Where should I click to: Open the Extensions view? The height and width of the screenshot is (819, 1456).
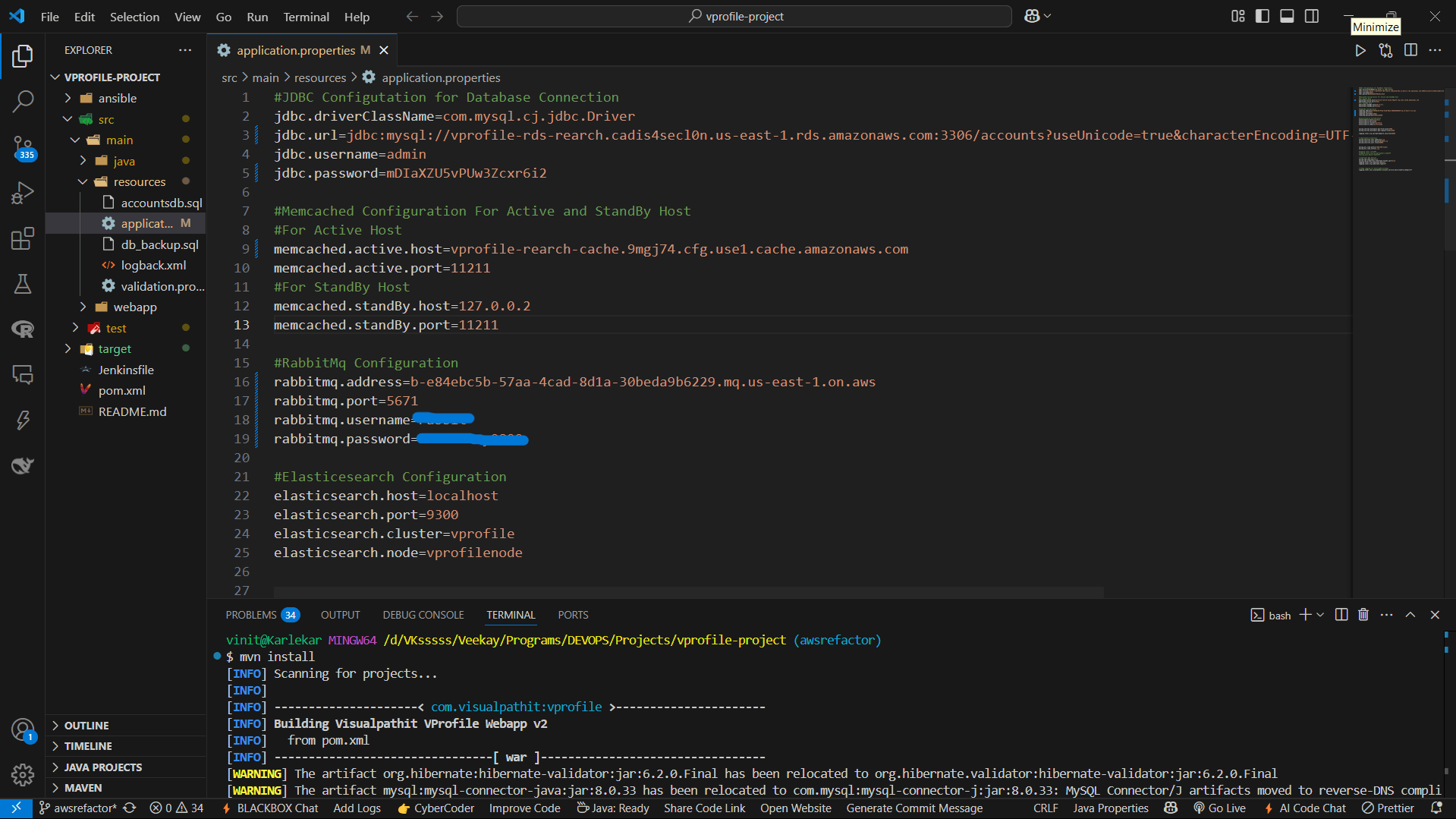click(x=23, y=239)
